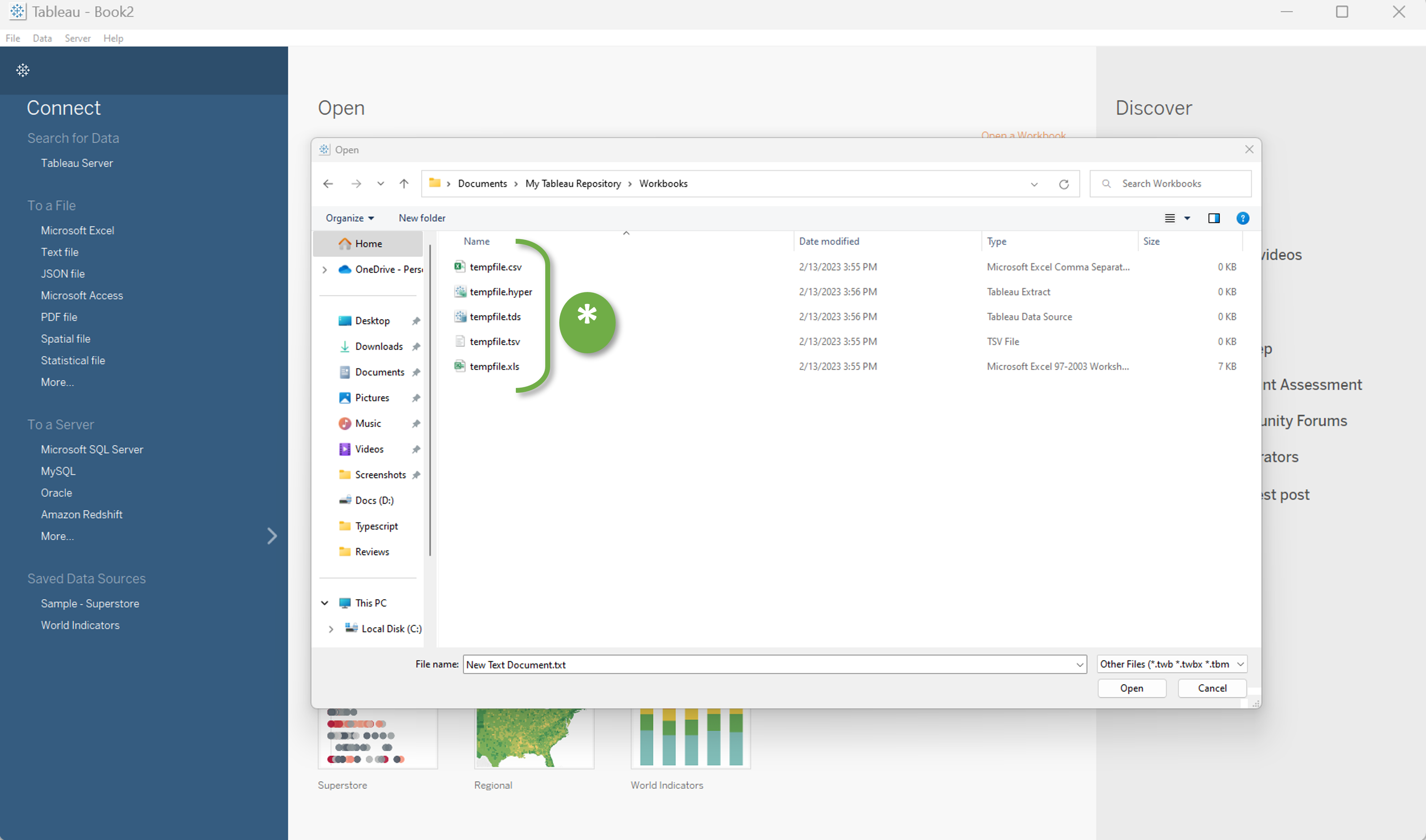Click the tempfile.tsv file icon
1426x840 pixels.
460,341
